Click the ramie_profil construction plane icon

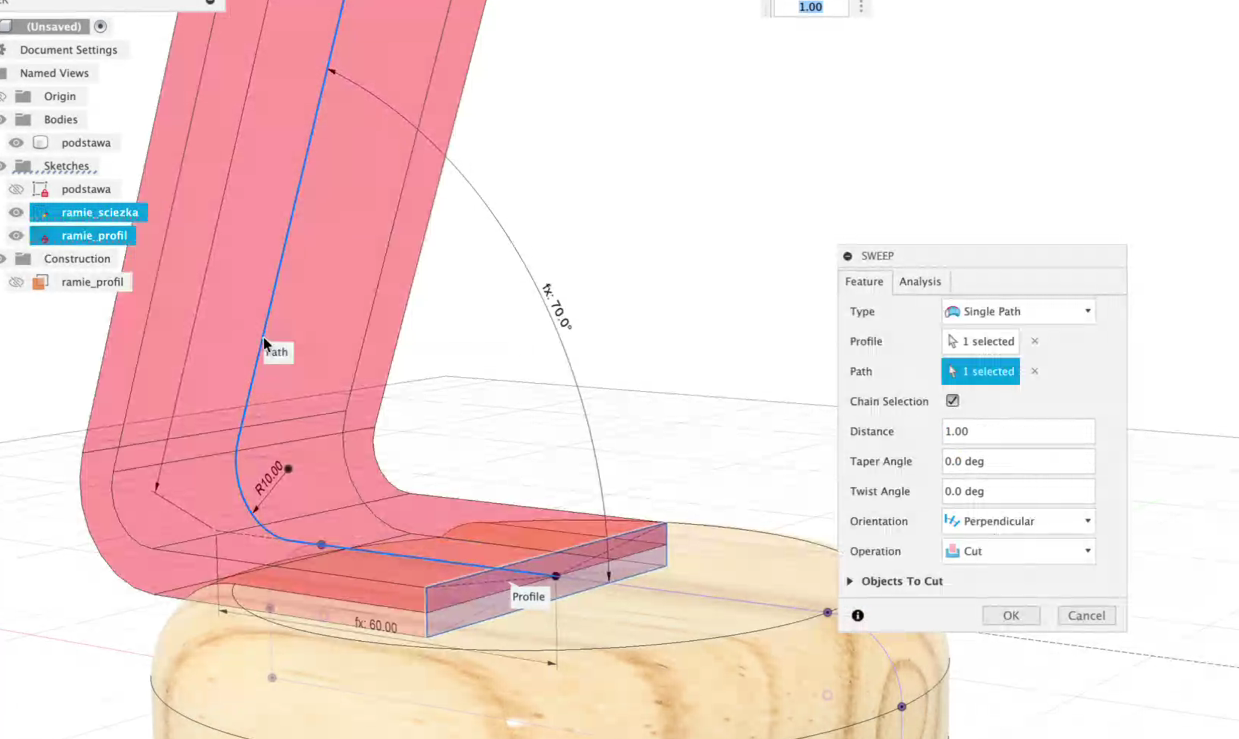(x=41, y=282)
